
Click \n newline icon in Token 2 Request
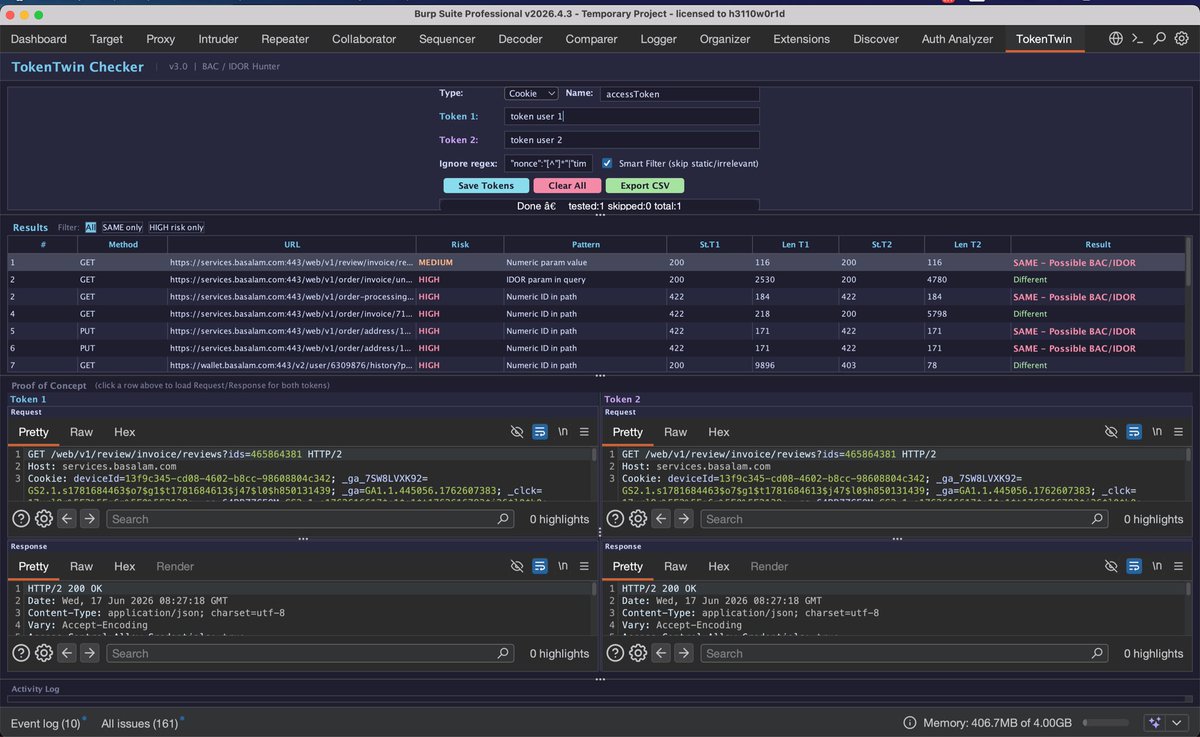tap(1157, 432)
